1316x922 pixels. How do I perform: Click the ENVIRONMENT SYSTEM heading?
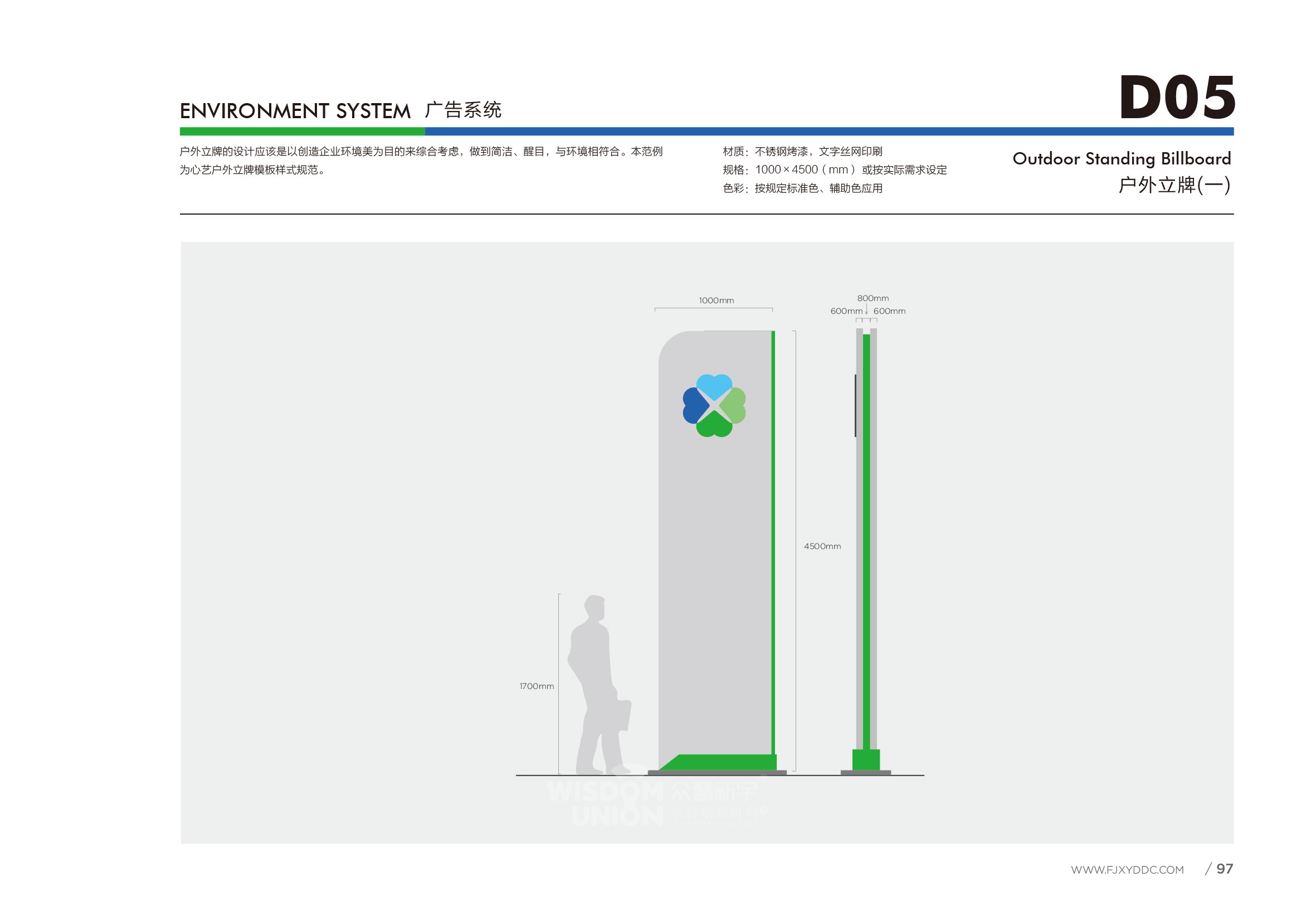295,111
